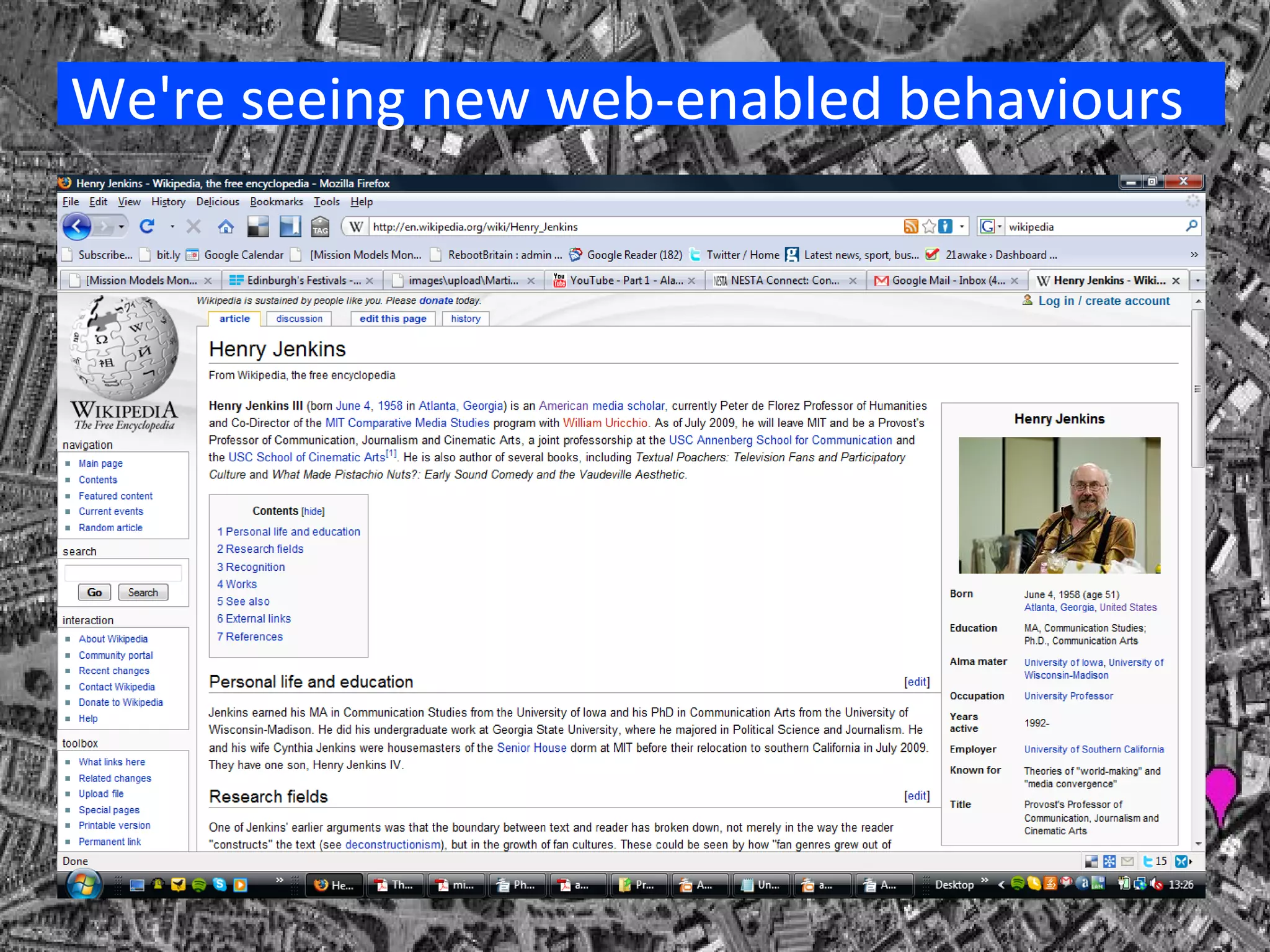
Task: Click the RSS feed icon in address bar
Action: pyautogui.click(x=910, y=227)
